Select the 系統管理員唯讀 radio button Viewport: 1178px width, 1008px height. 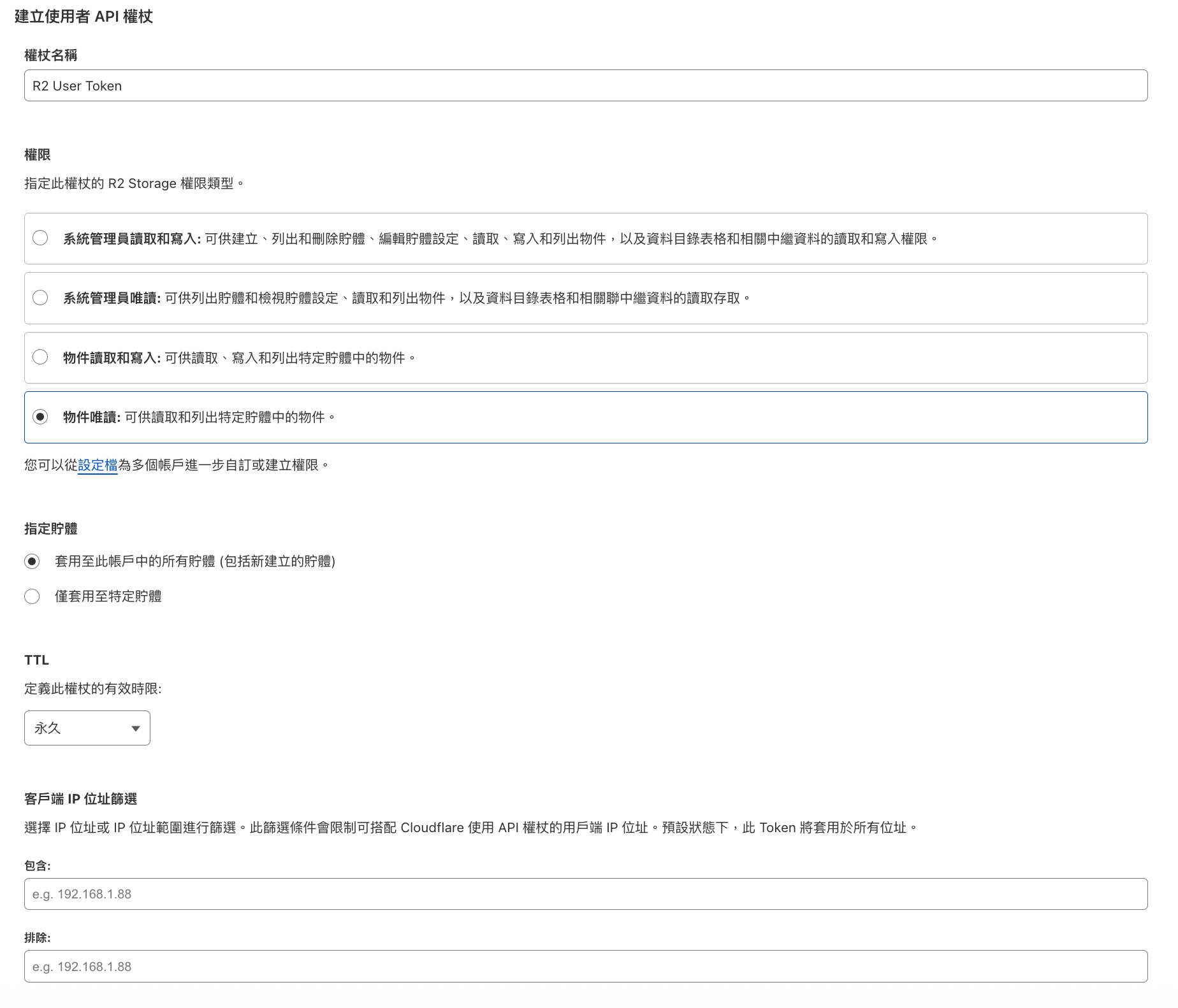tap(40, 298)
